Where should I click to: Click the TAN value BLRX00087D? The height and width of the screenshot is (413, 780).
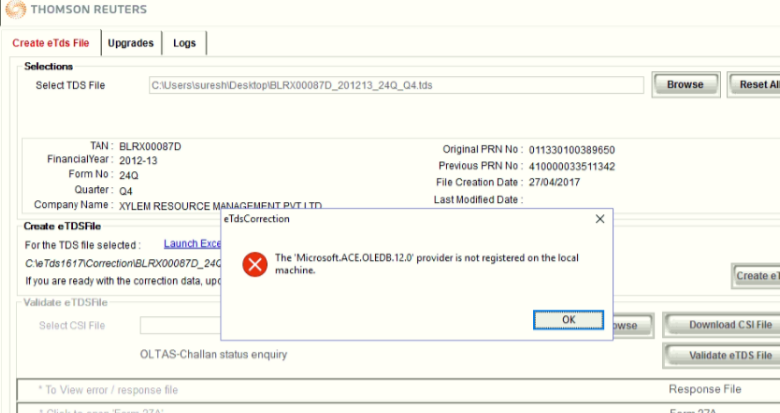click(150, 147)
